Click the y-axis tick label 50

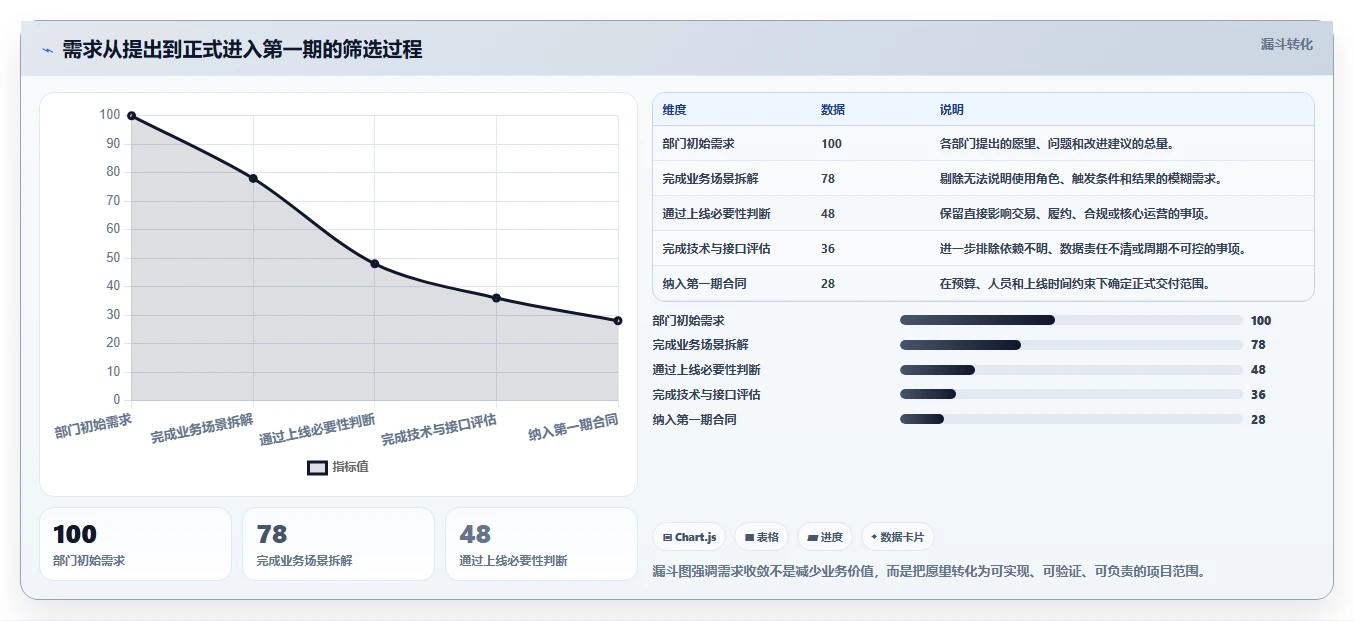click(113, 258)
